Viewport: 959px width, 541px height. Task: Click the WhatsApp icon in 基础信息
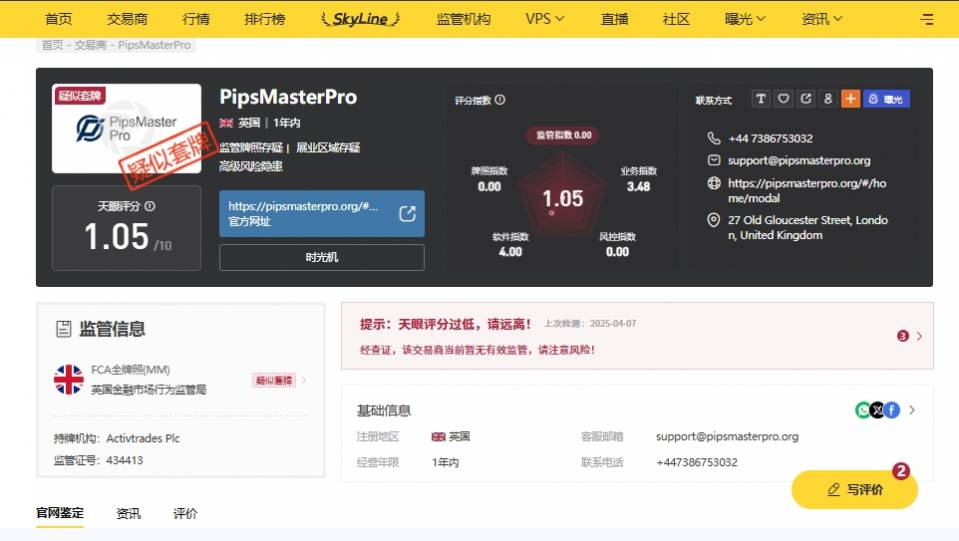click(x=862, y=410)
